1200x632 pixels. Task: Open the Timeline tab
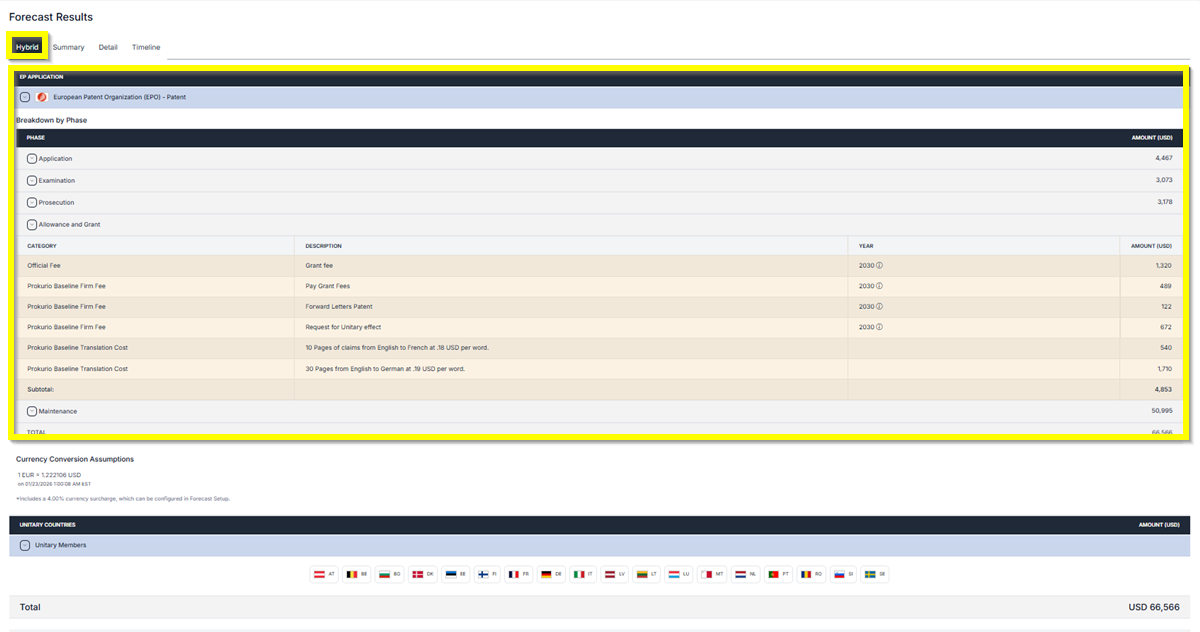146,47
